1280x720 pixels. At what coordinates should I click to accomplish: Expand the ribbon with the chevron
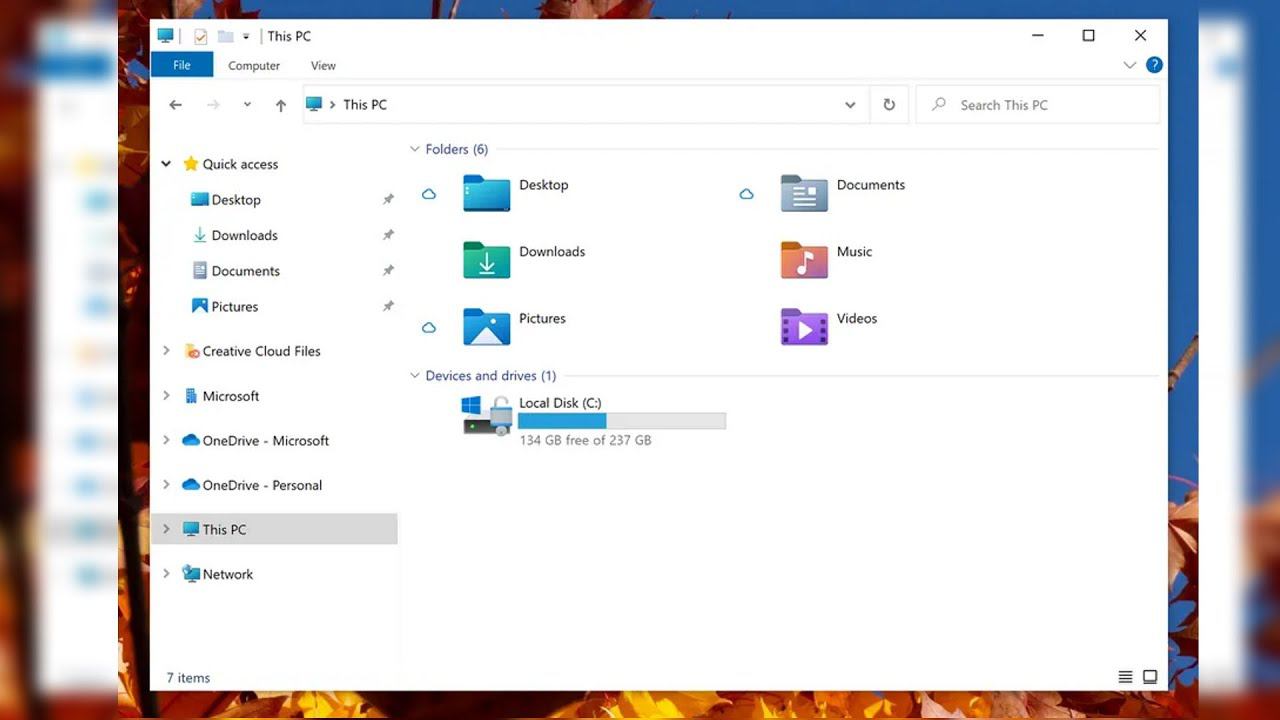[x=1130, y=65]
